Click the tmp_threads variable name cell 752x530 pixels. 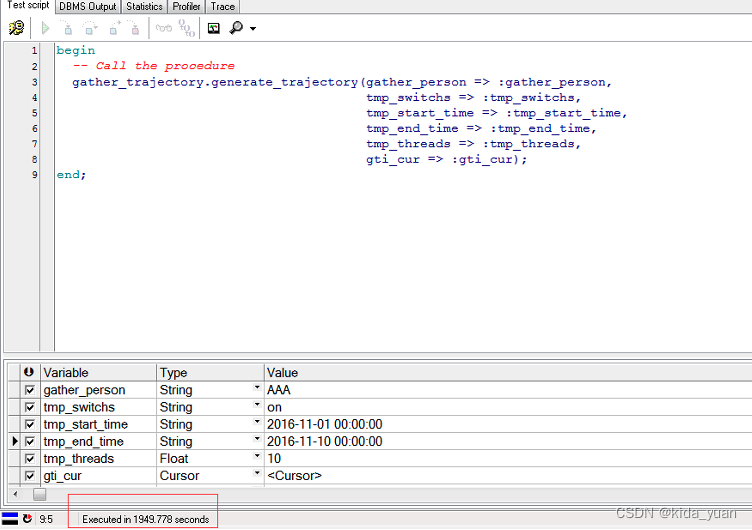[x=98, y=459]
